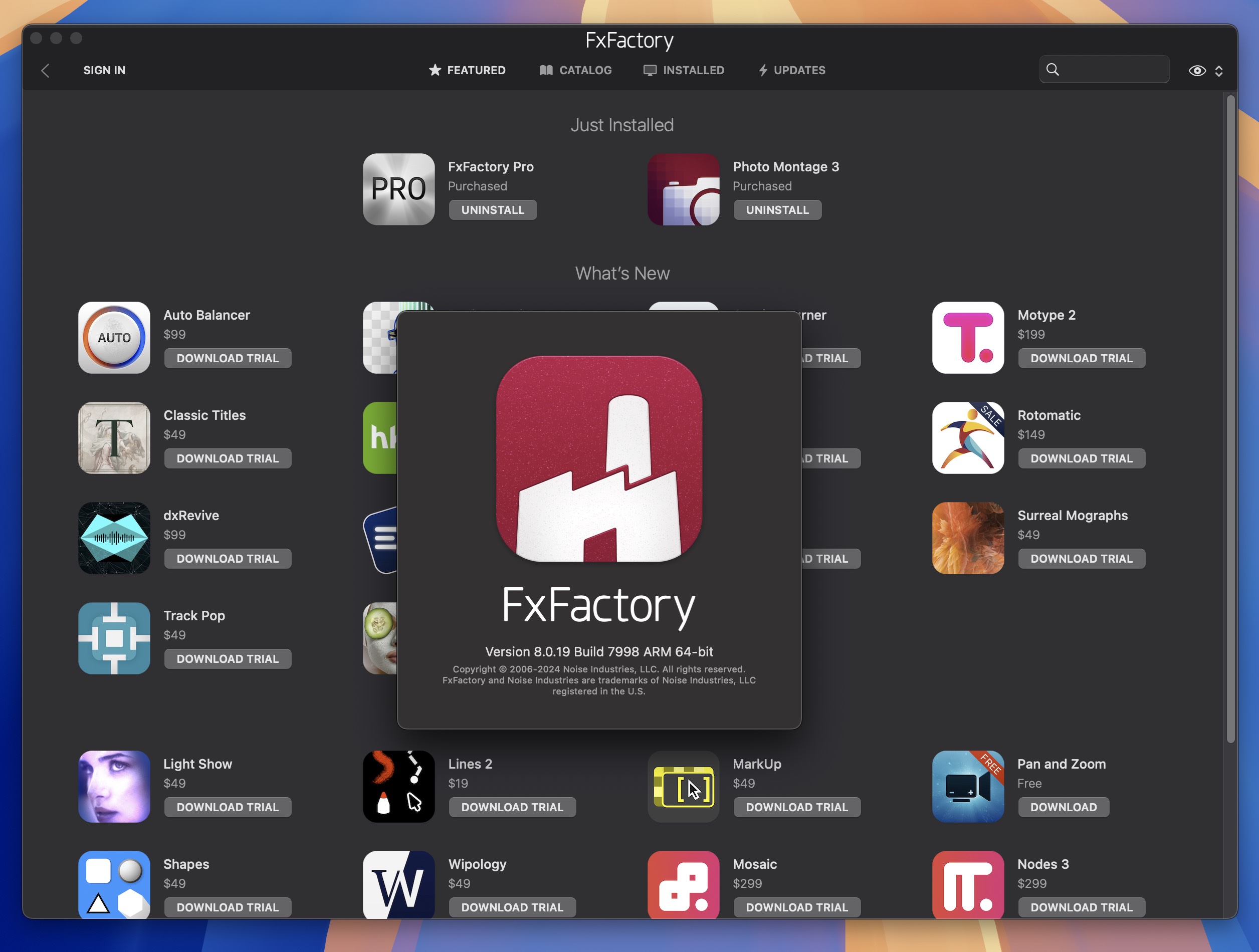
Task: Click the Surreal Mographs title
Action: [x=1073, y=516]
